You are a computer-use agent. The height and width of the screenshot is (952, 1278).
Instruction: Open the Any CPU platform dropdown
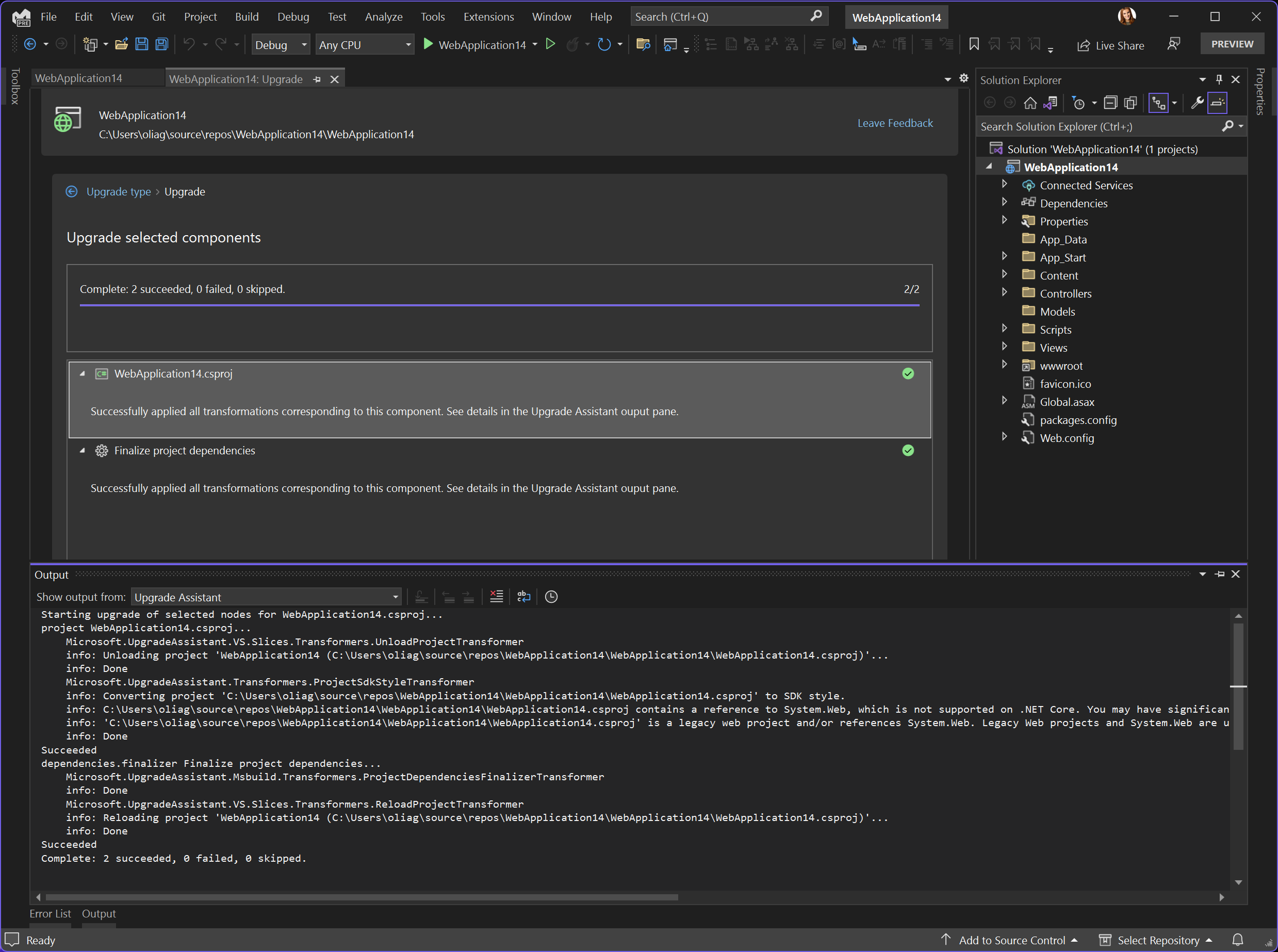tap(365, 44)
